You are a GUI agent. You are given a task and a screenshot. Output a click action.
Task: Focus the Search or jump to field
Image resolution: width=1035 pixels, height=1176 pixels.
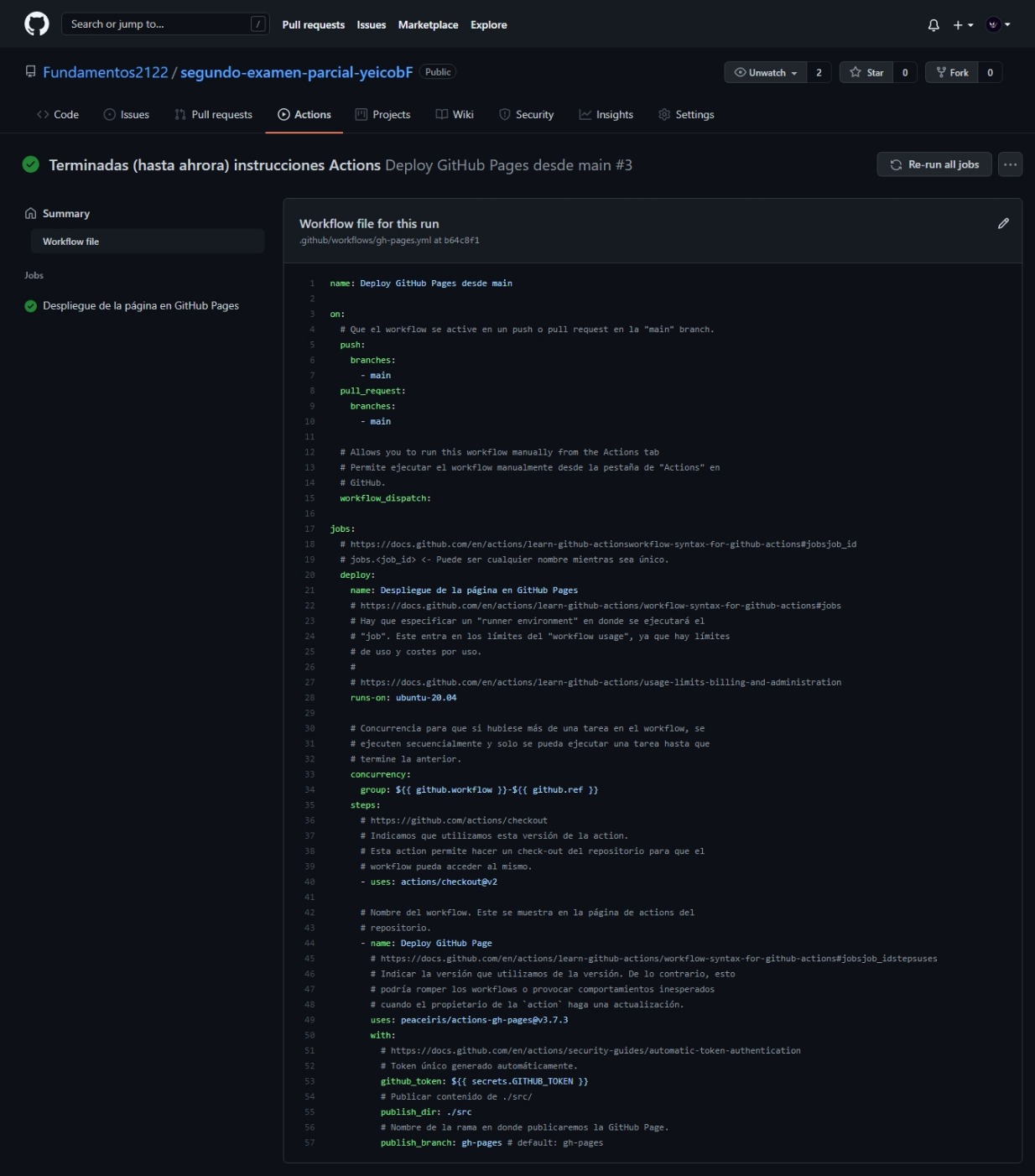(165, 24)
